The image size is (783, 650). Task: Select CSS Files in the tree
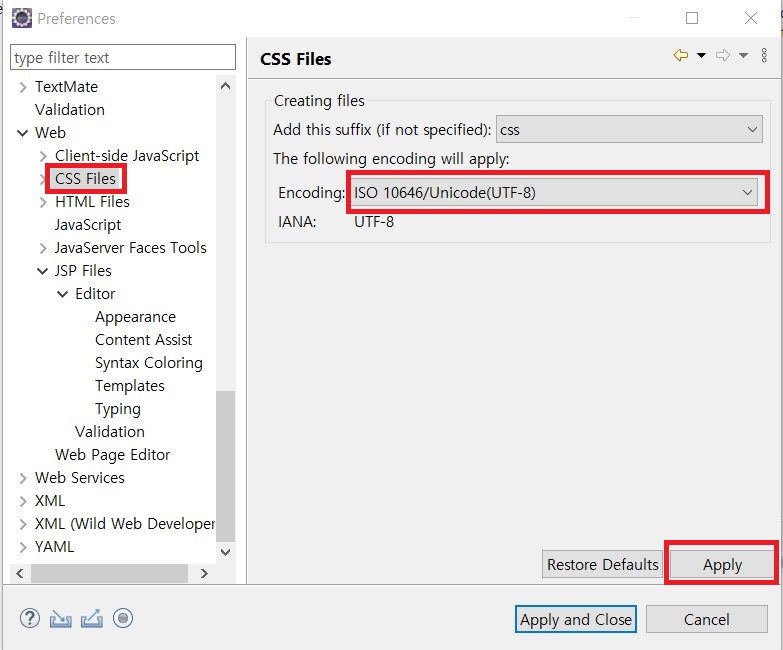pos(85,179)
